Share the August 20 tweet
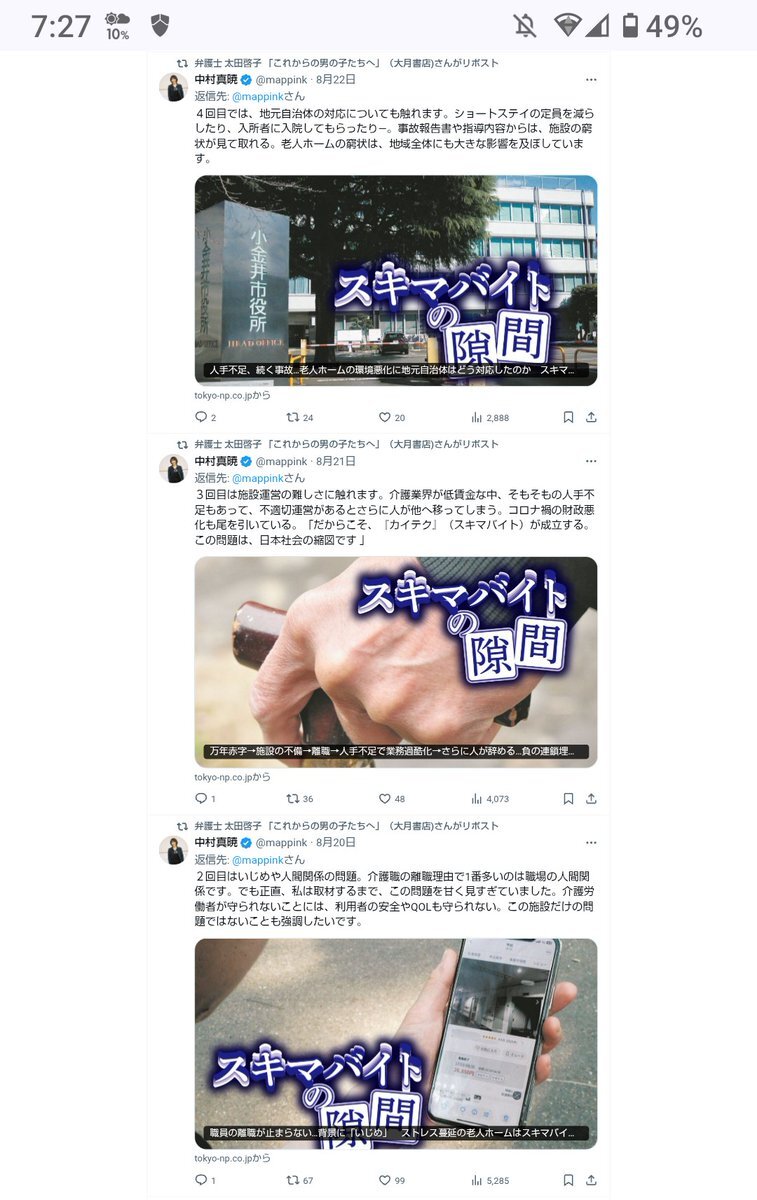This screenshot has height=1200, width=757. click(x=591, y=1181)
